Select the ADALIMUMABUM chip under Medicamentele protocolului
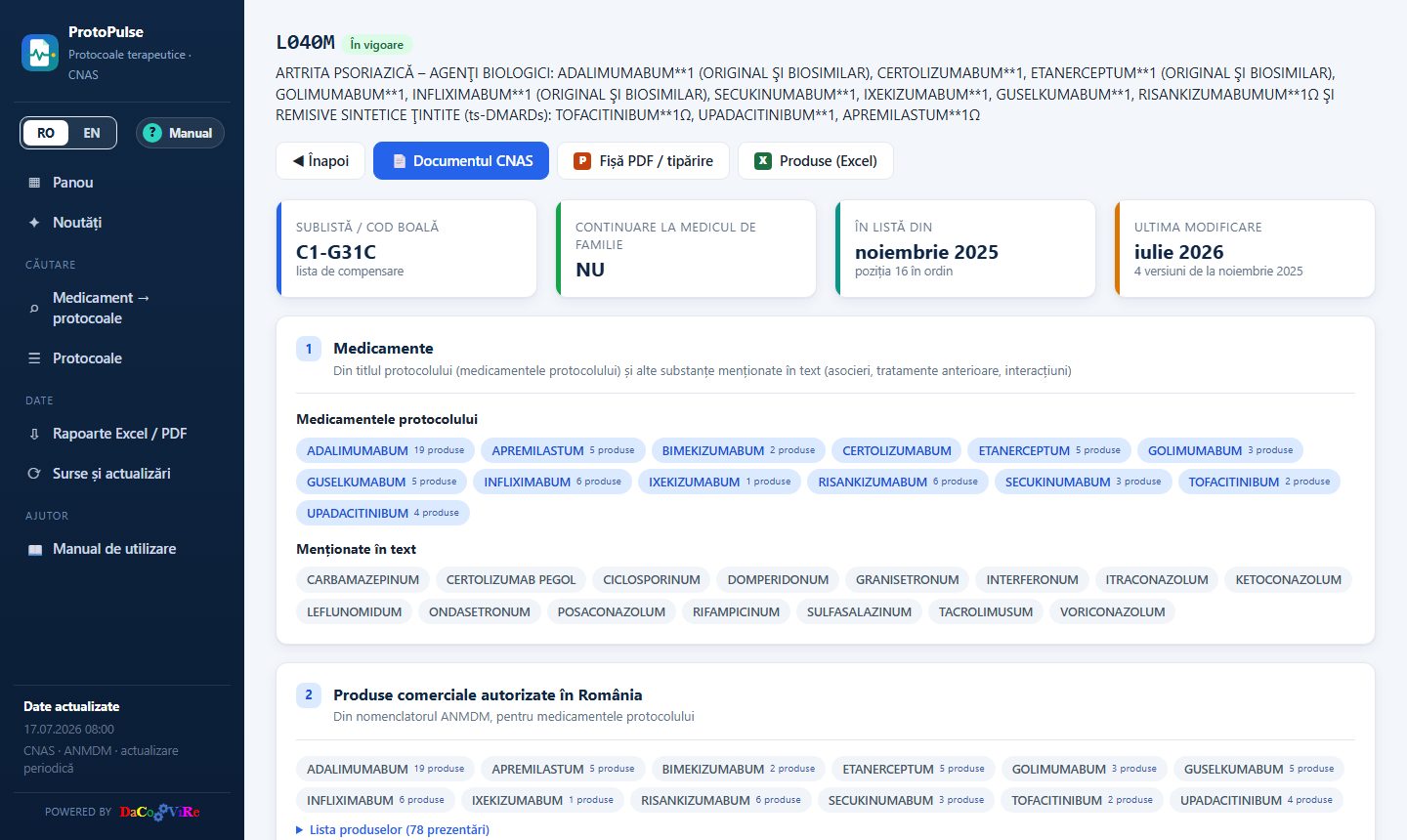This screenshot has width=1407, height=840. point(385,450)
